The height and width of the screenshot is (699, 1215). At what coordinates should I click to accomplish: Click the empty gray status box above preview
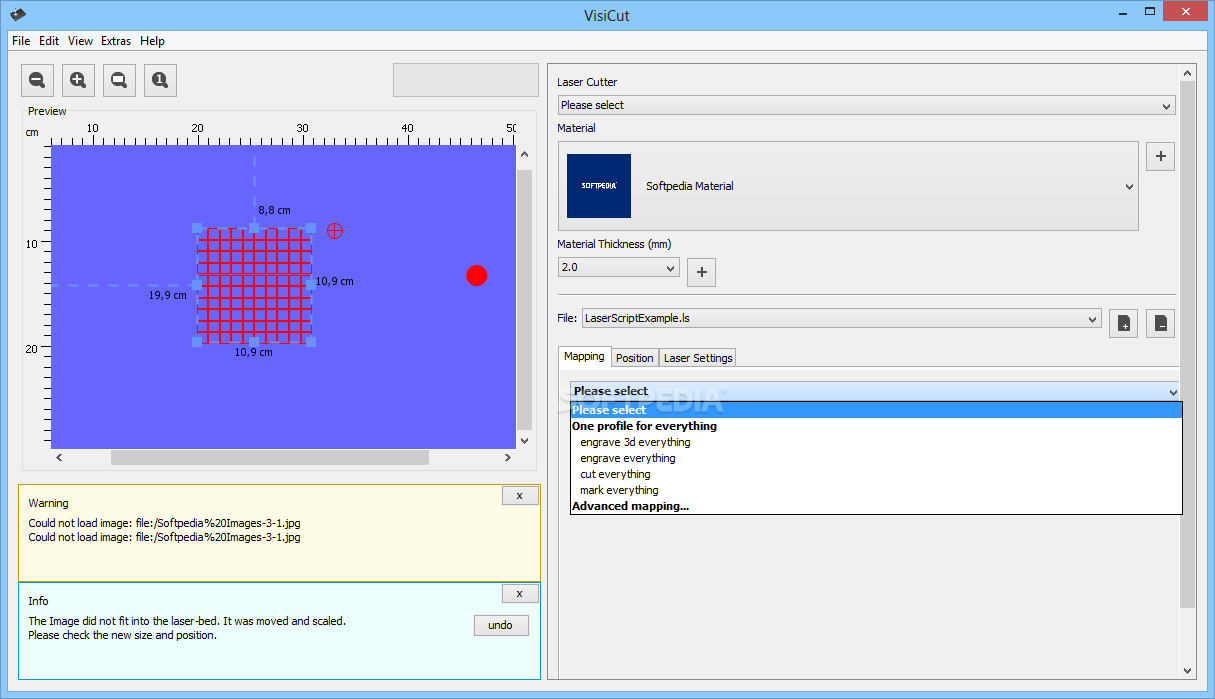(x=466, y=80)
